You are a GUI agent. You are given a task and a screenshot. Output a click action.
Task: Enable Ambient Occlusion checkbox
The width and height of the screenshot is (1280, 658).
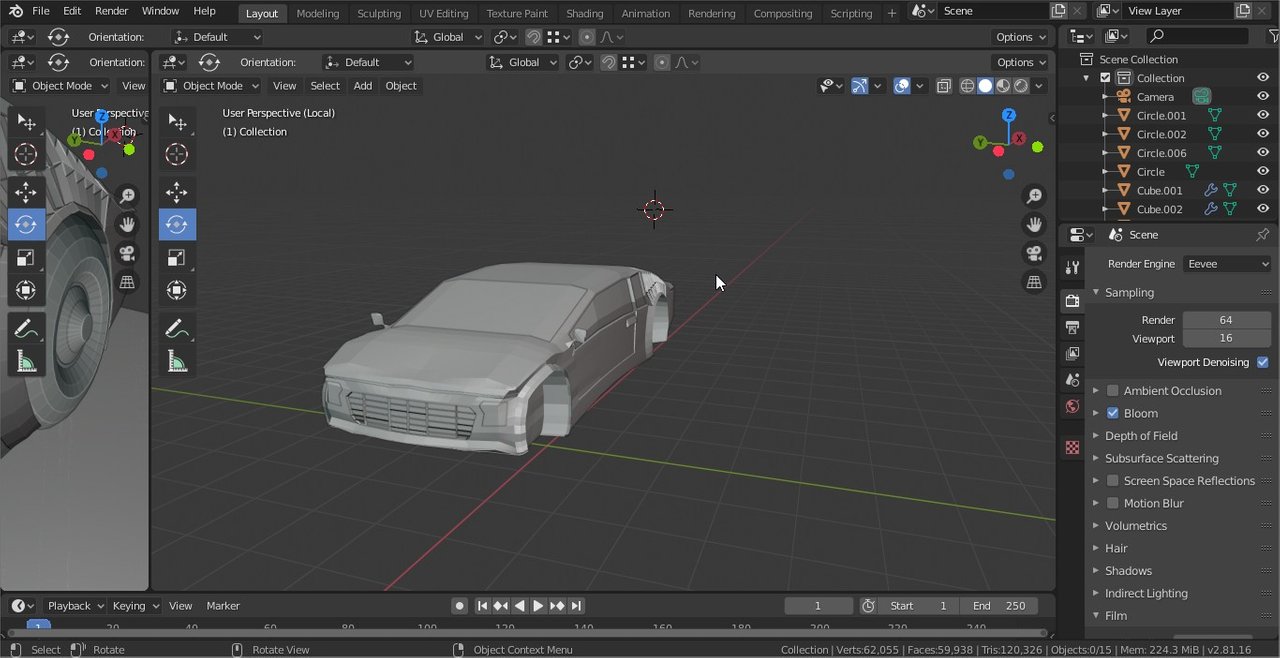(1112, 391)
